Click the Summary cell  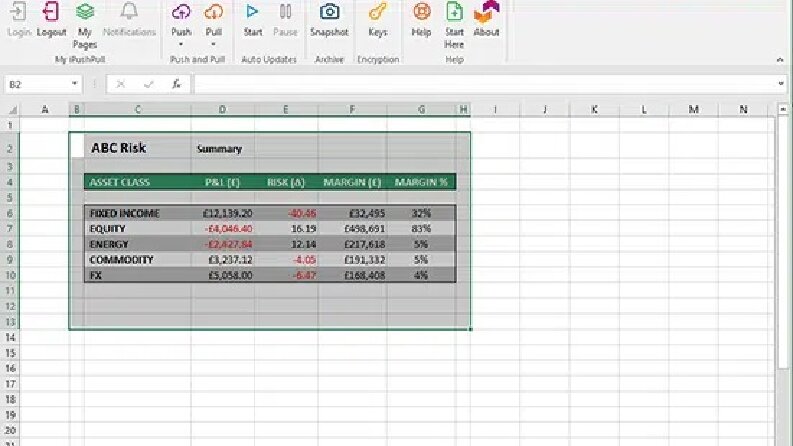pyautogui.click(x=223, y=148)
